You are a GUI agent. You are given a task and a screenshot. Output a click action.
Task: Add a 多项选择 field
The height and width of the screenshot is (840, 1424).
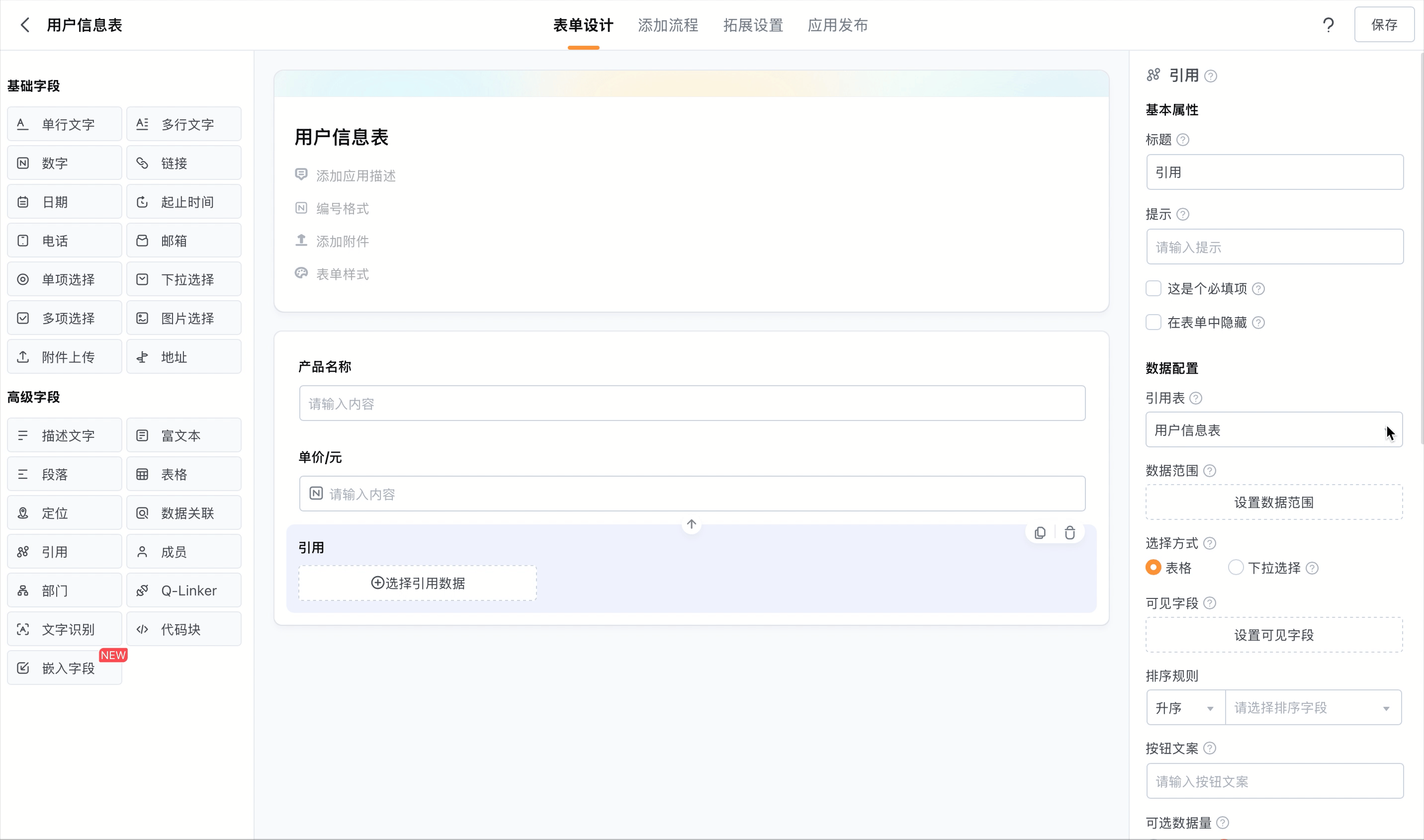click(65, 318)
